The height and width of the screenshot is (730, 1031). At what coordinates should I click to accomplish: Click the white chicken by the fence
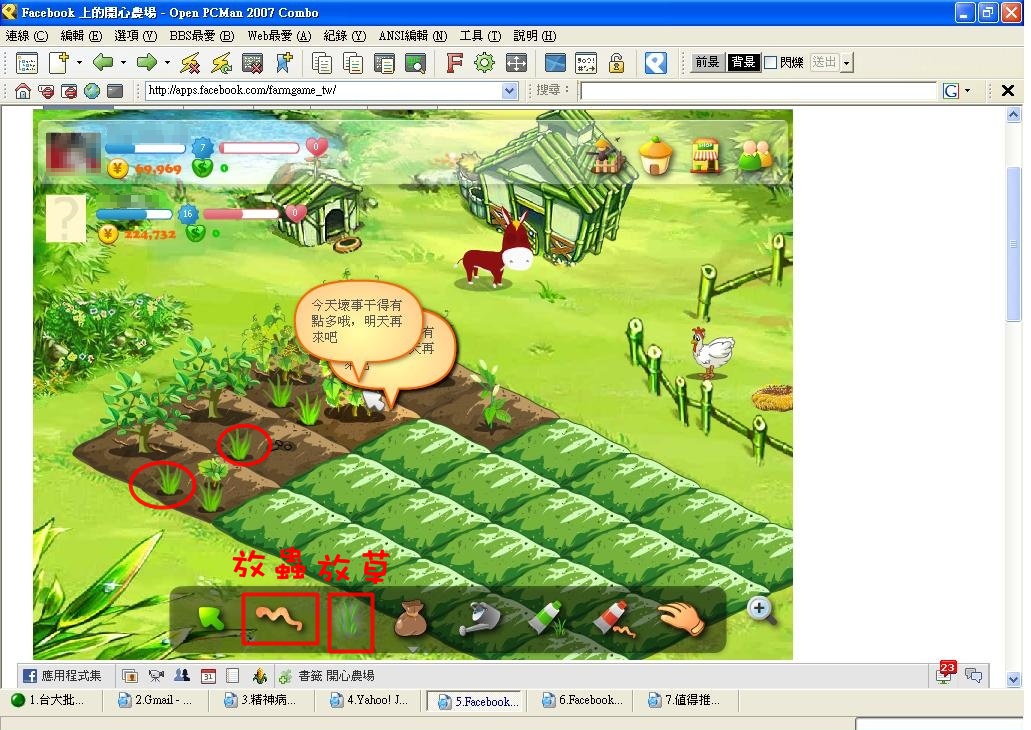pyautogui.click(x=711, y=352)
